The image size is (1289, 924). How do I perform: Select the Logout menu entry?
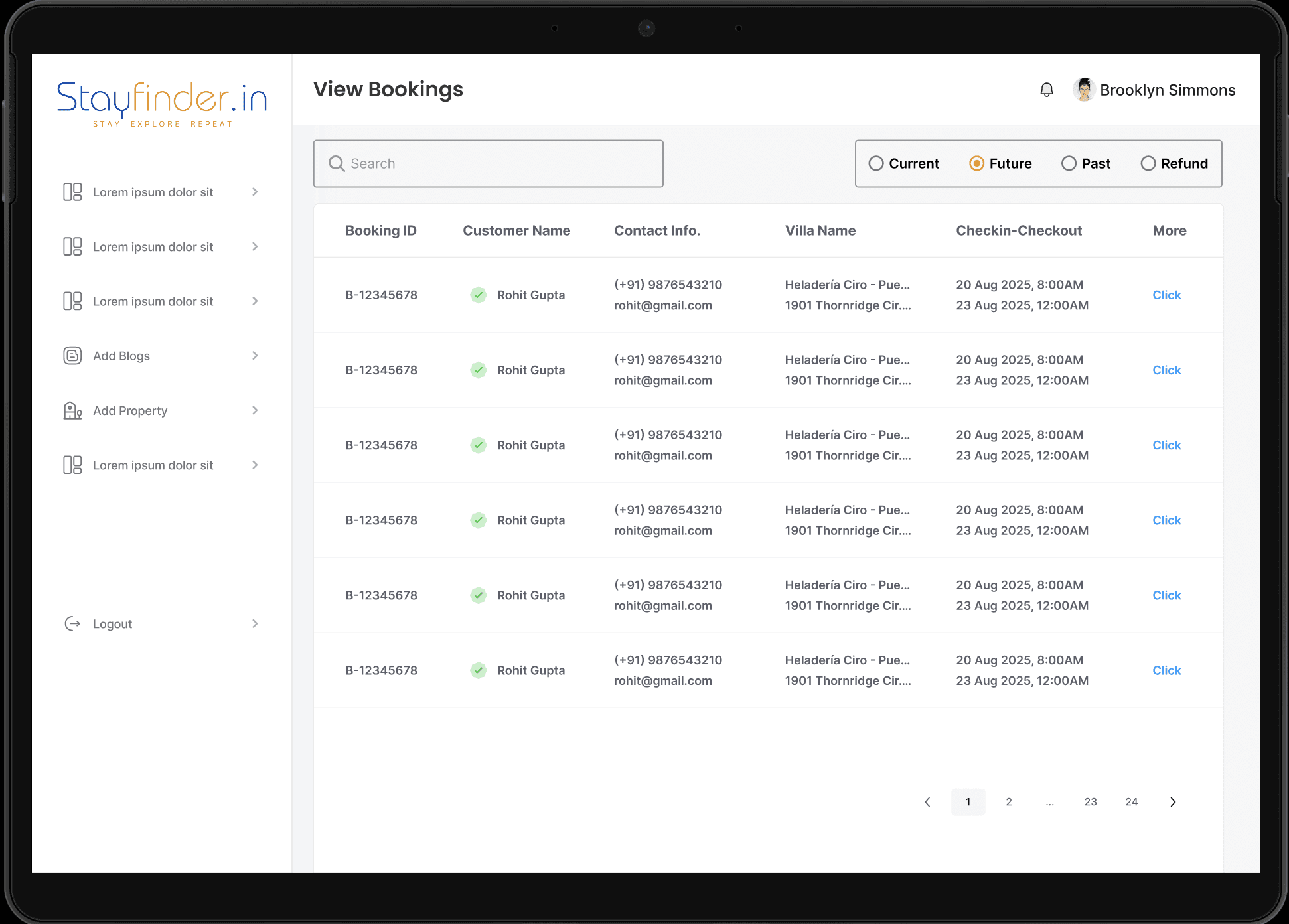point(112,623)
